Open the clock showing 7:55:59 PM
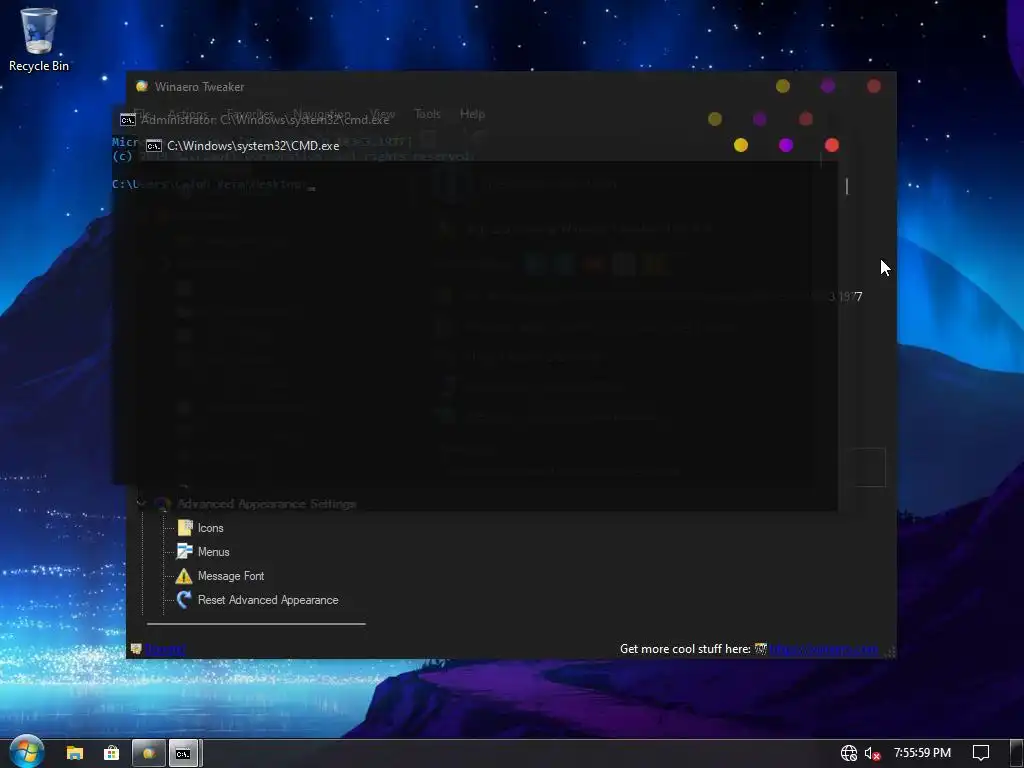The height and width of the screenshot is (768, 1024). pyautogui.click(x=922, y=753)
